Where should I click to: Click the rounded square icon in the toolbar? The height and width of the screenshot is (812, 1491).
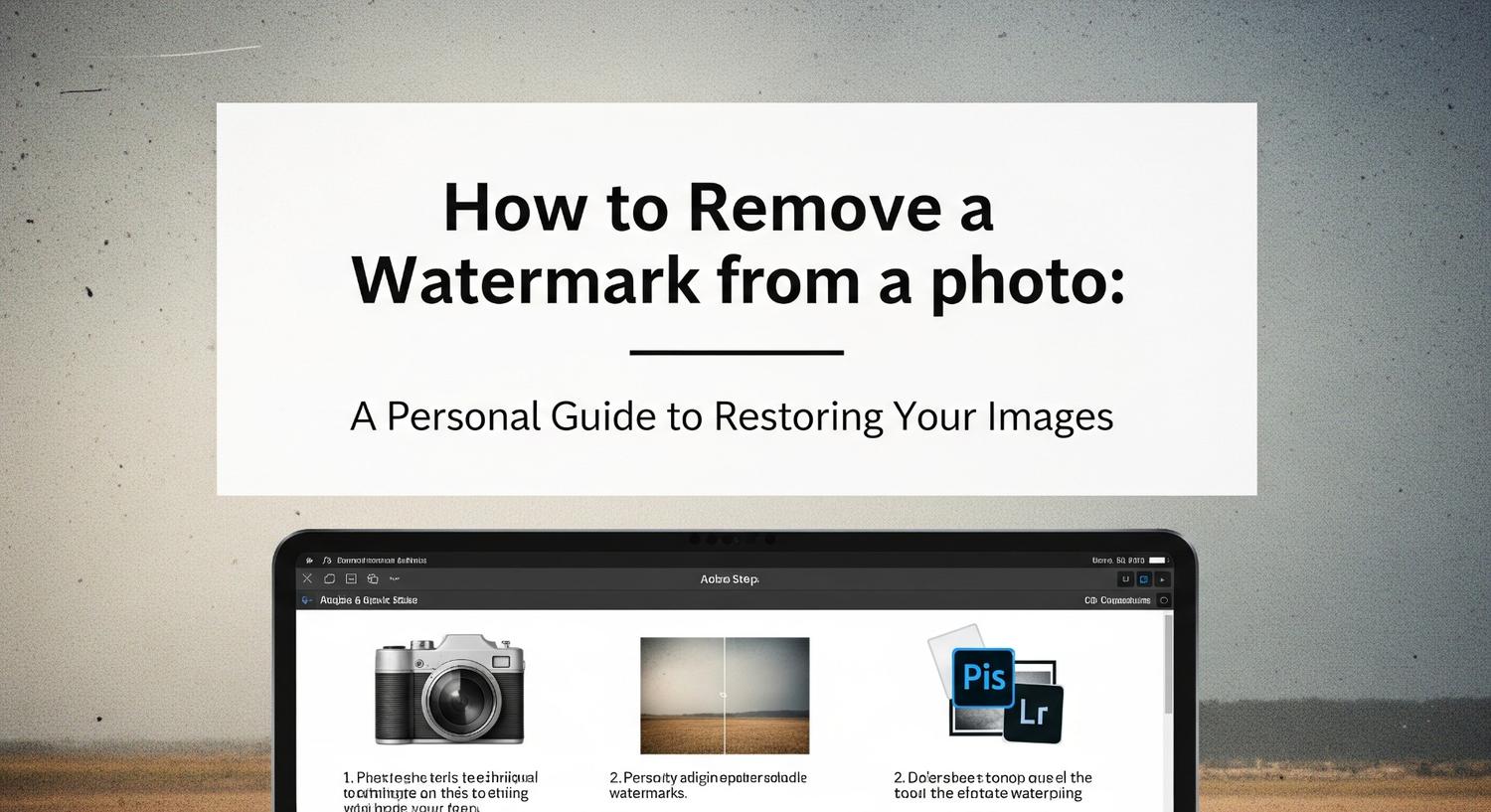pos(329,578)
